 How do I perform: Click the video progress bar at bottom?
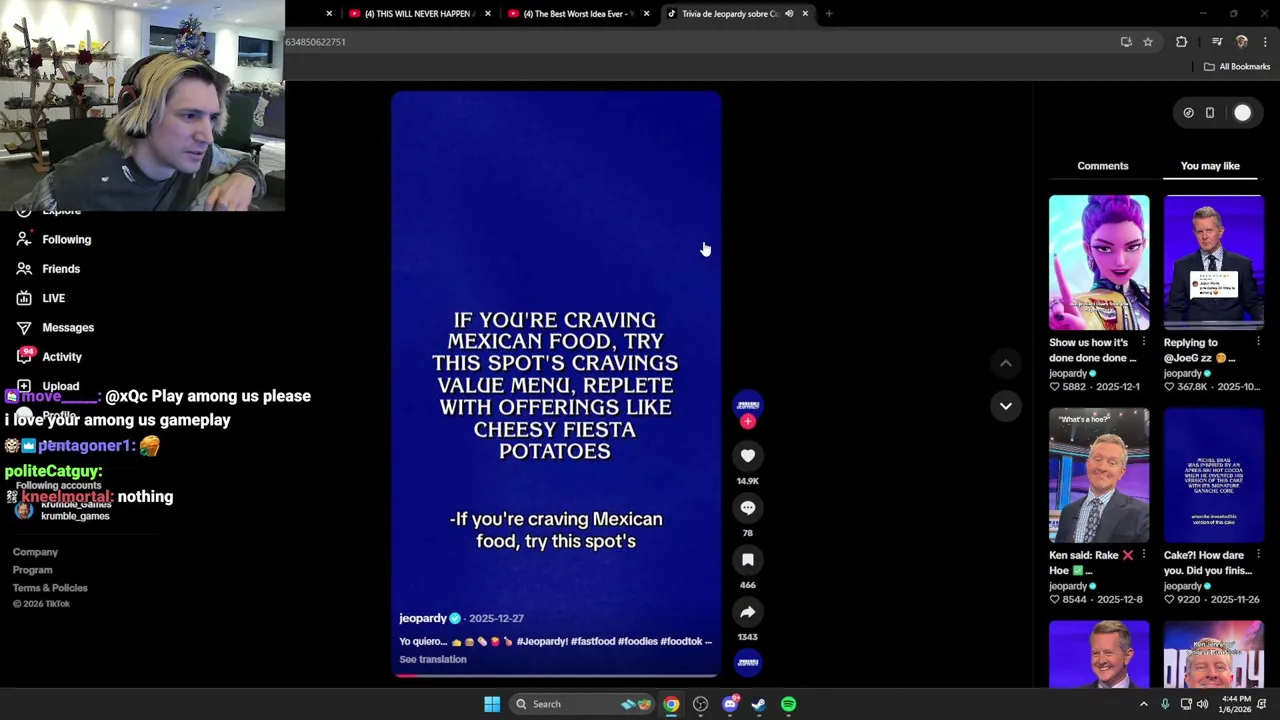(556, 675)
